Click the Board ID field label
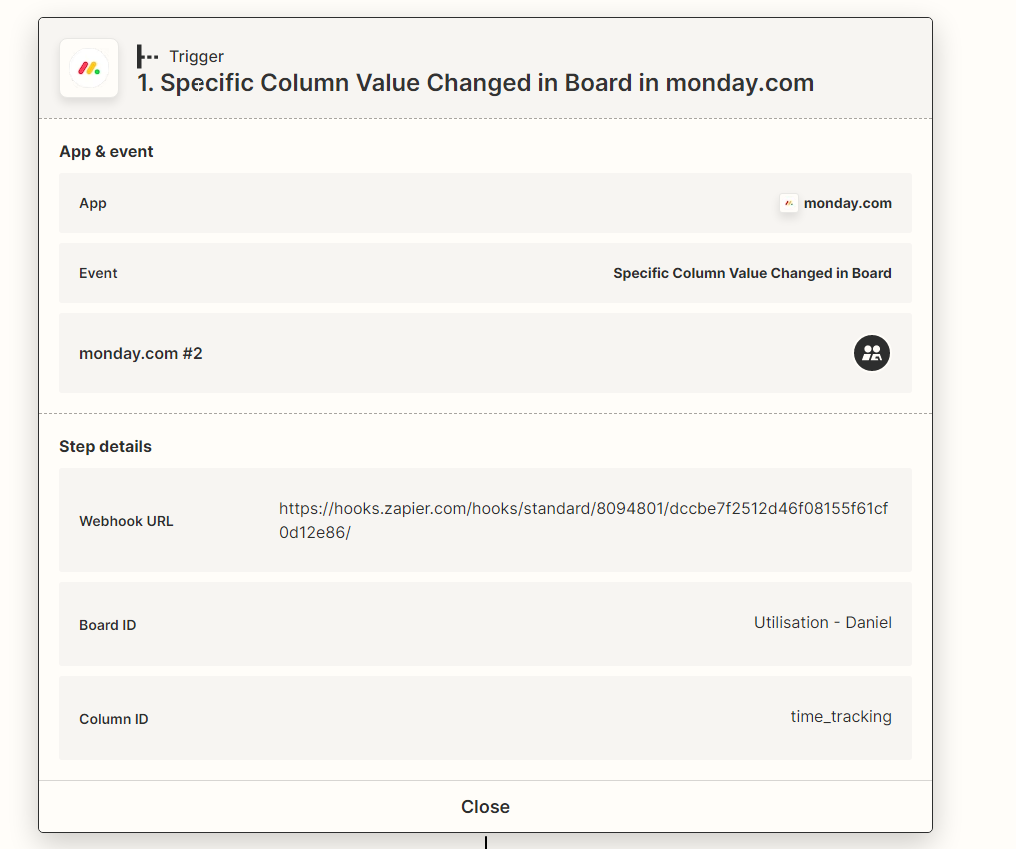Viewport: 1016px width, 849px height. click(108, 625)
